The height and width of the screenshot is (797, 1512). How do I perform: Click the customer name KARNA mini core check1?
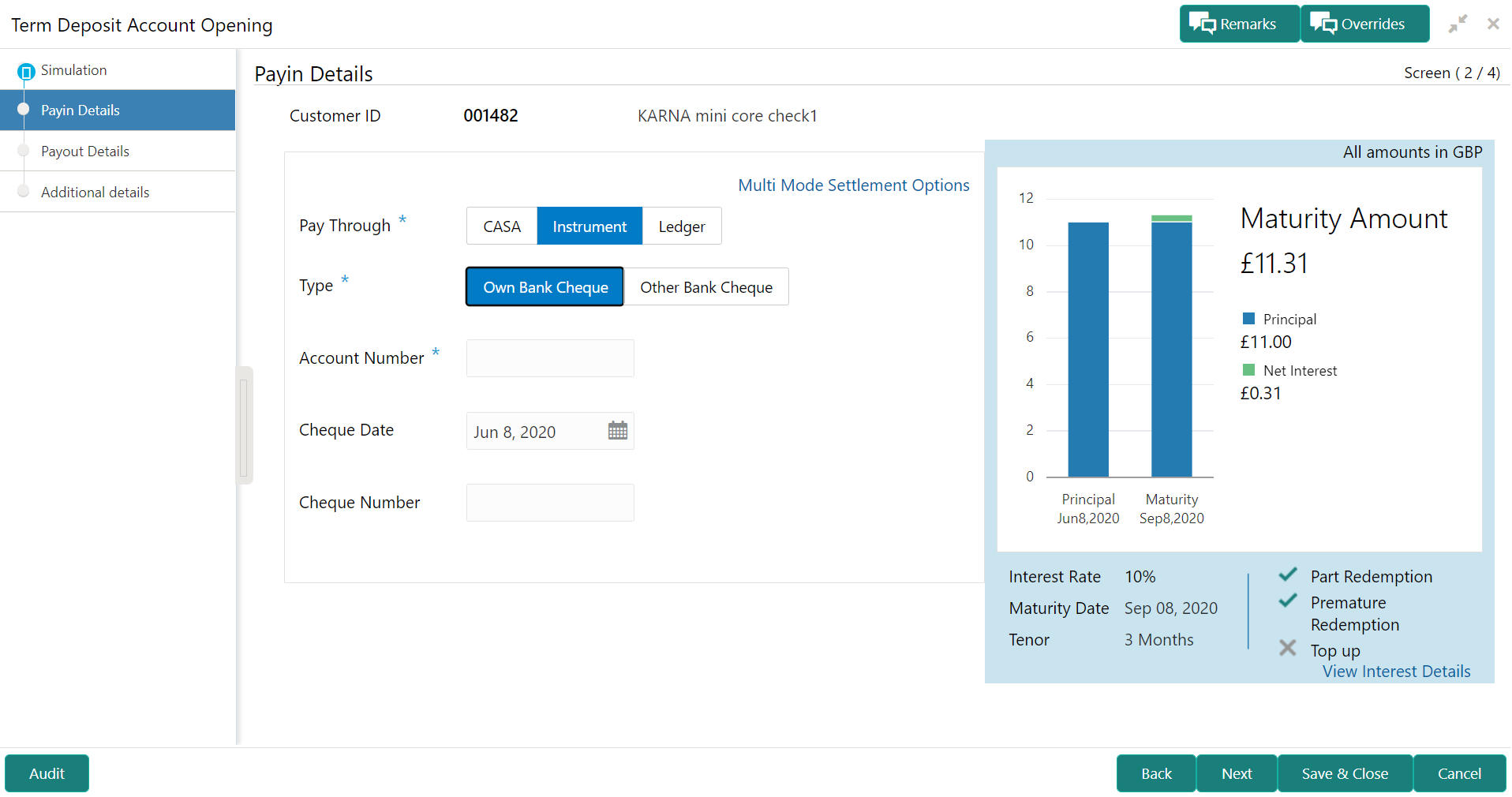pyautogui.click(x=728, y=116)
